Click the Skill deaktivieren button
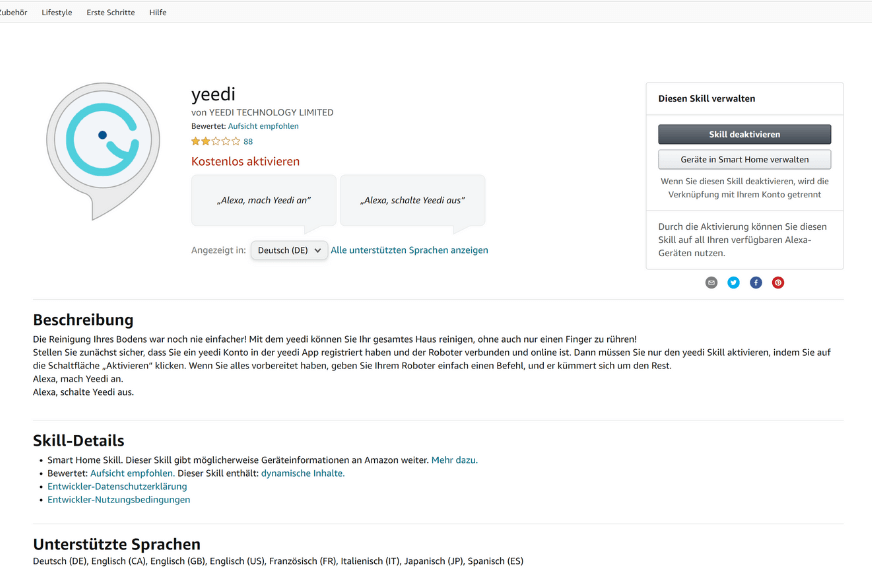Screen dimensions: 872x581 pos(744,134)
